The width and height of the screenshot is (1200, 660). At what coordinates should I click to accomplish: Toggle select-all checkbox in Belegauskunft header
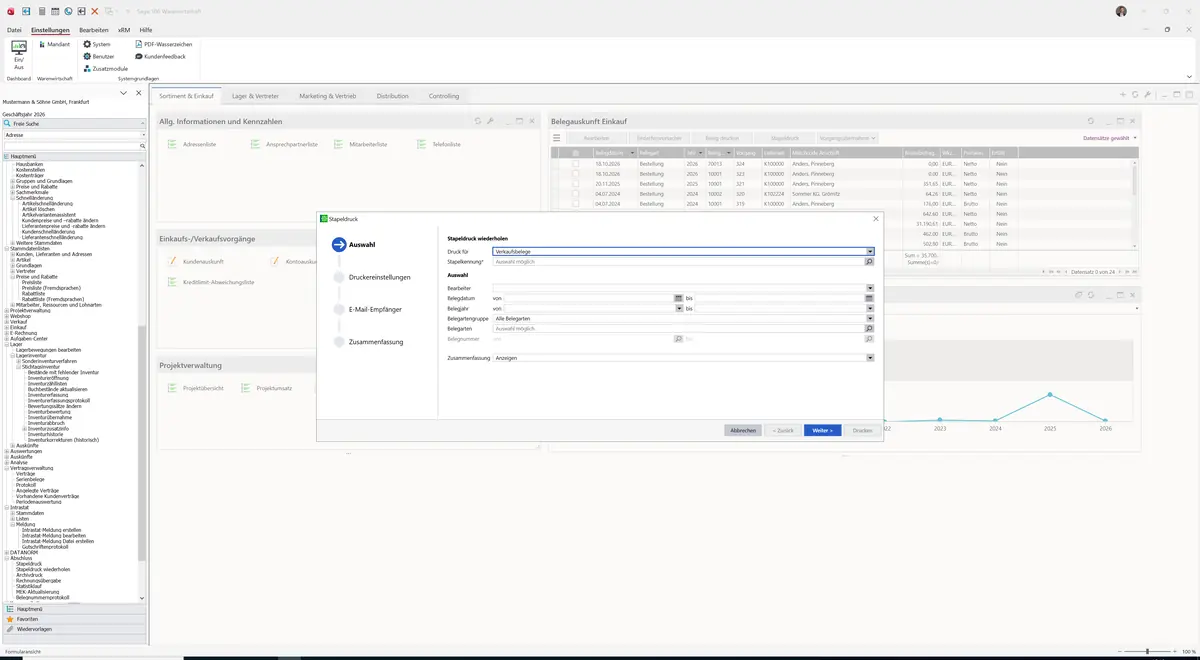tap(575, 153)
